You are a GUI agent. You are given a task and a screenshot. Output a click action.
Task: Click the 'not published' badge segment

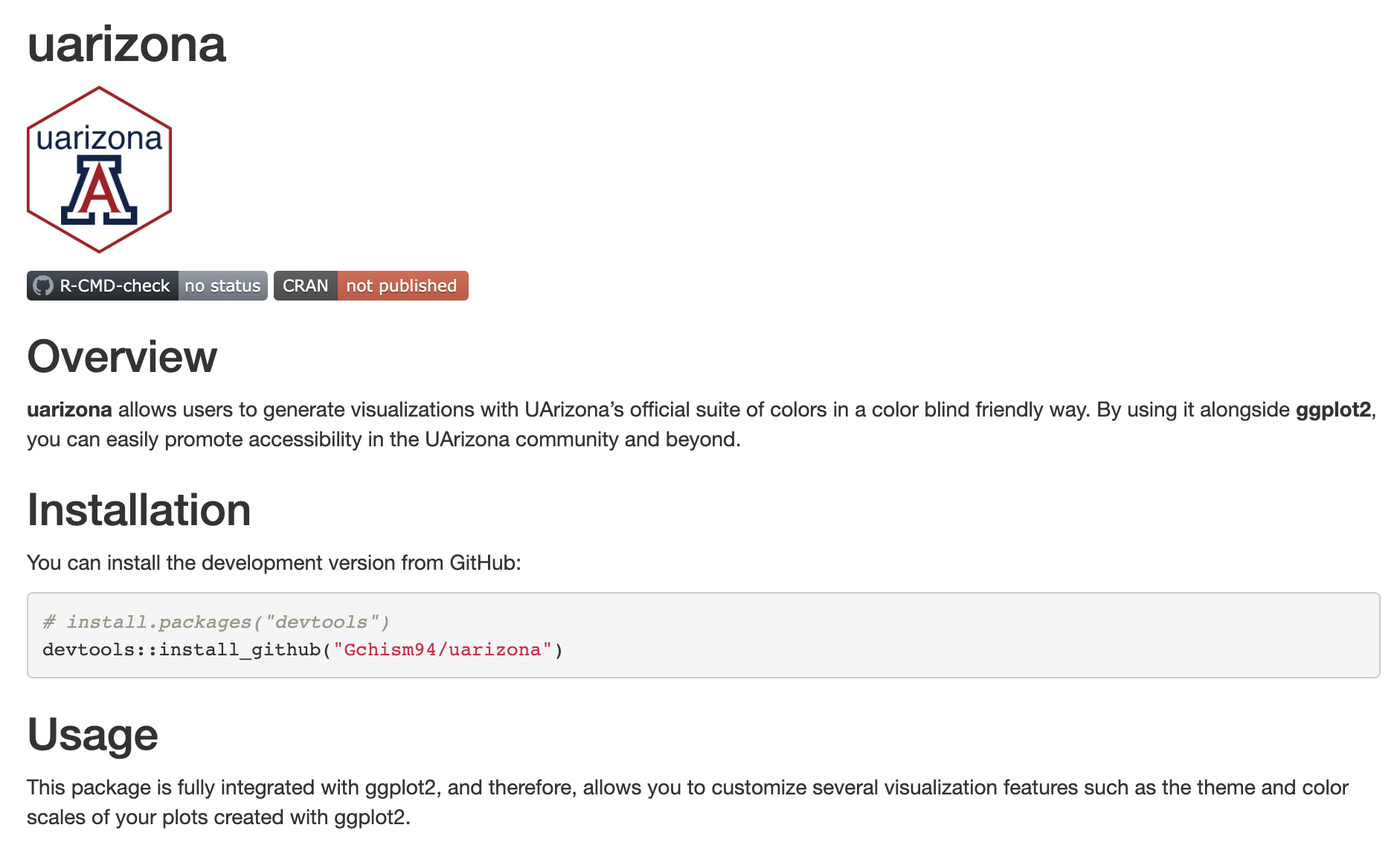pos(402,286)
